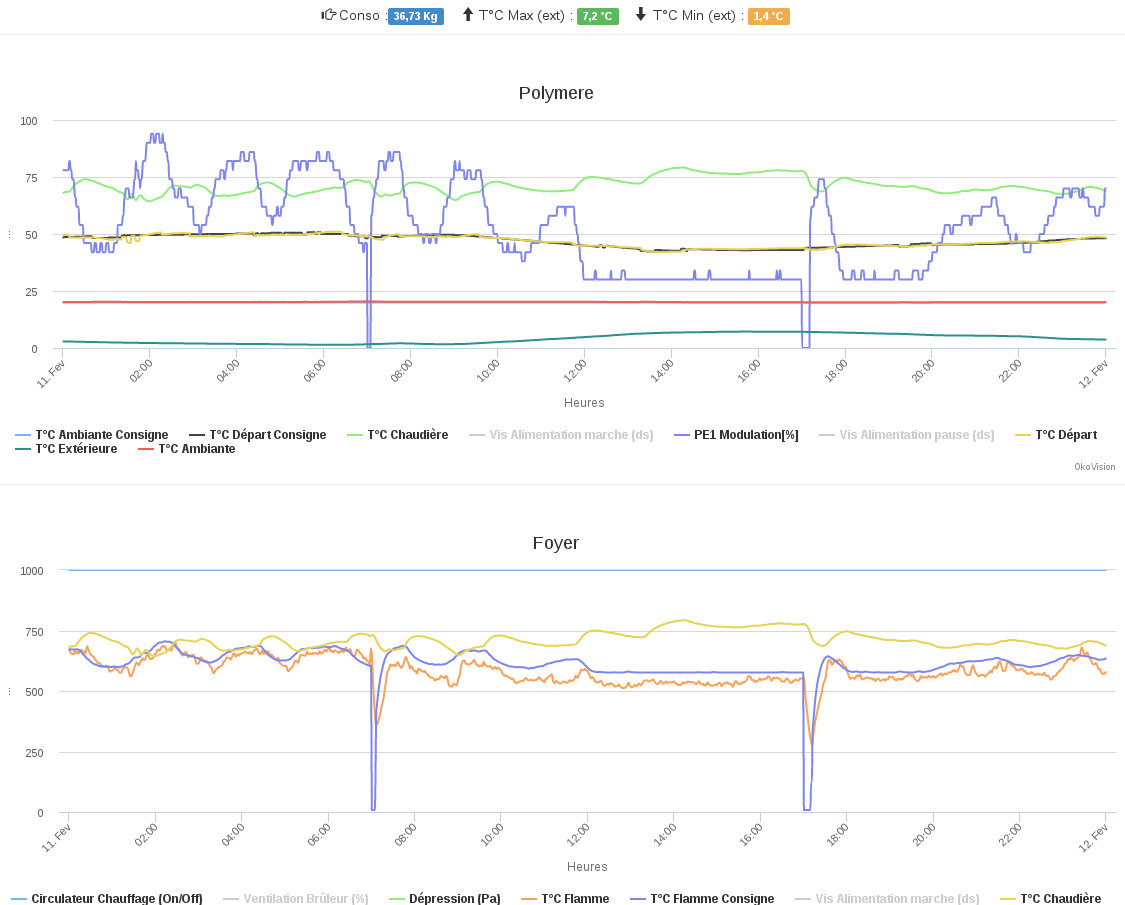Viewport: 1125px width, 905px height.
Task: Click the 25 label on Polymere y-axis
Action: [32, 292]
